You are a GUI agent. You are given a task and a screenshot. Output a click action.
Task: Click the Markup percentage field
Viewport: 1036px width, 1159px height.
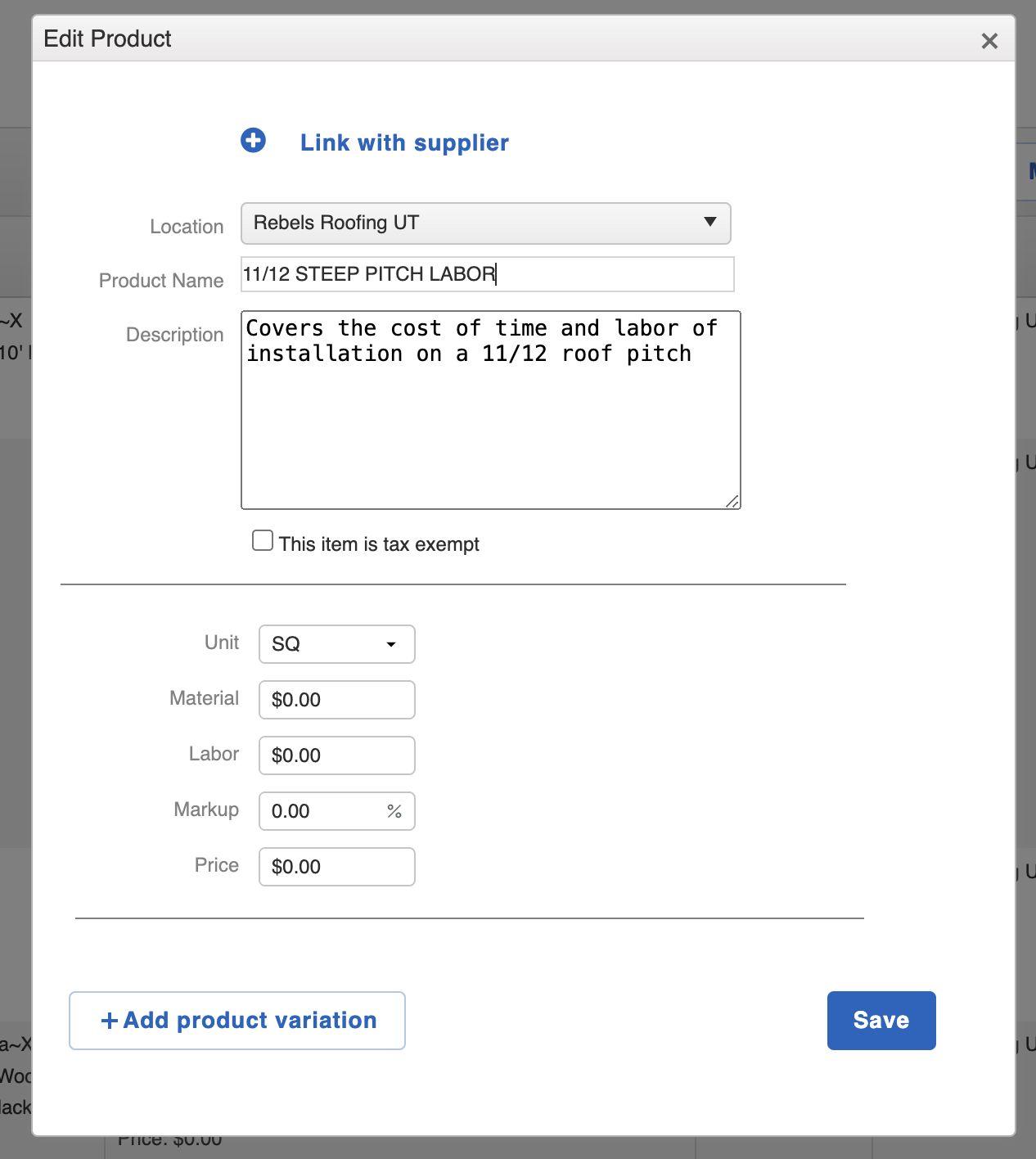coord(323,811)
